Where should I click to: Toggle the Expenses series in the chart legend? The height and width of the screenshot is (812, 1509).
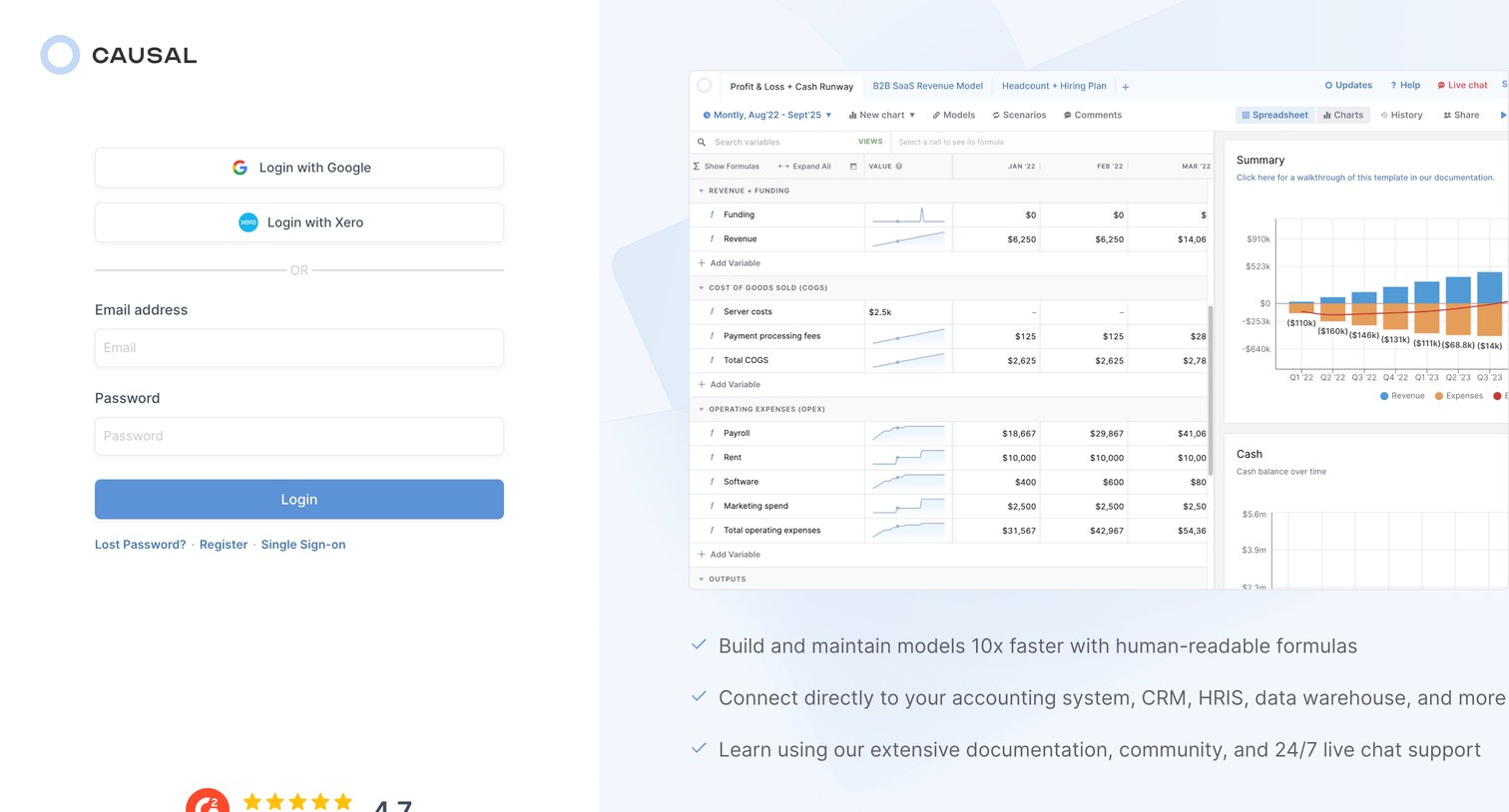pyautogui.click(x=1459, y=396)
